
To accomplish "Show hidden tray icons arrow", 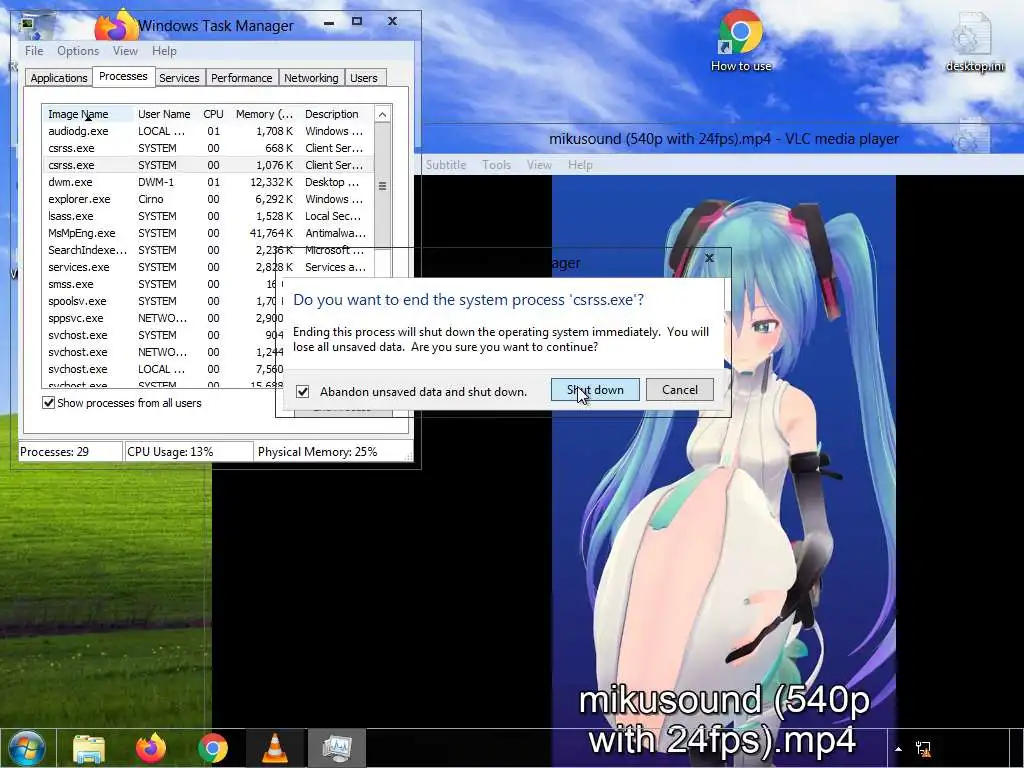I will pyautogui.click(x=899, y=749).
